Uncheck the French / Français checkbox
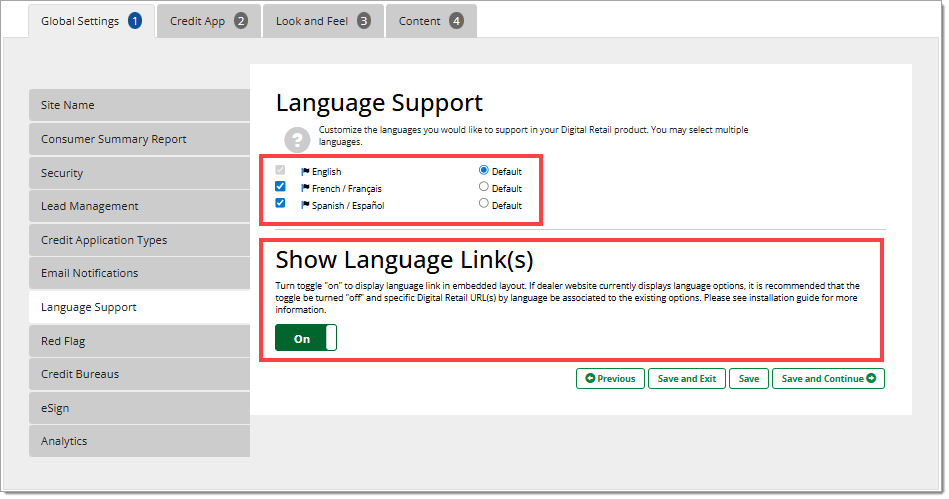The height and width of the screenshot is (499, 949). click(280, 187)
